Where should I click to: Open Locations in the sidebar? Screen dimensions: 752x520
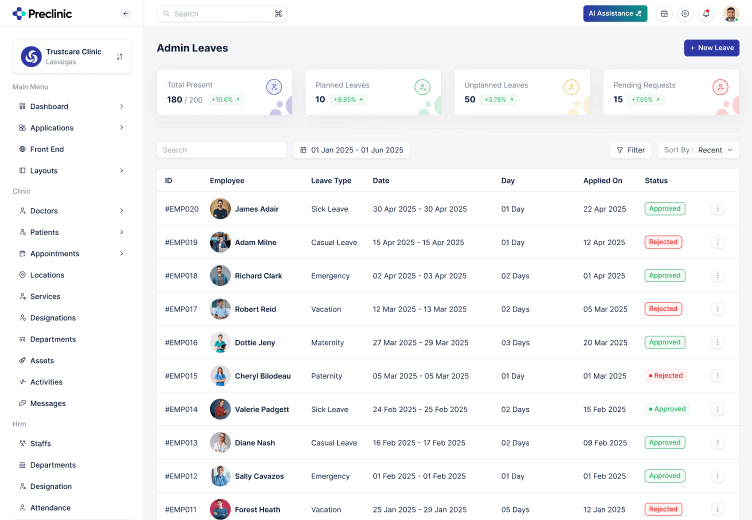click(x=47, y=275)
